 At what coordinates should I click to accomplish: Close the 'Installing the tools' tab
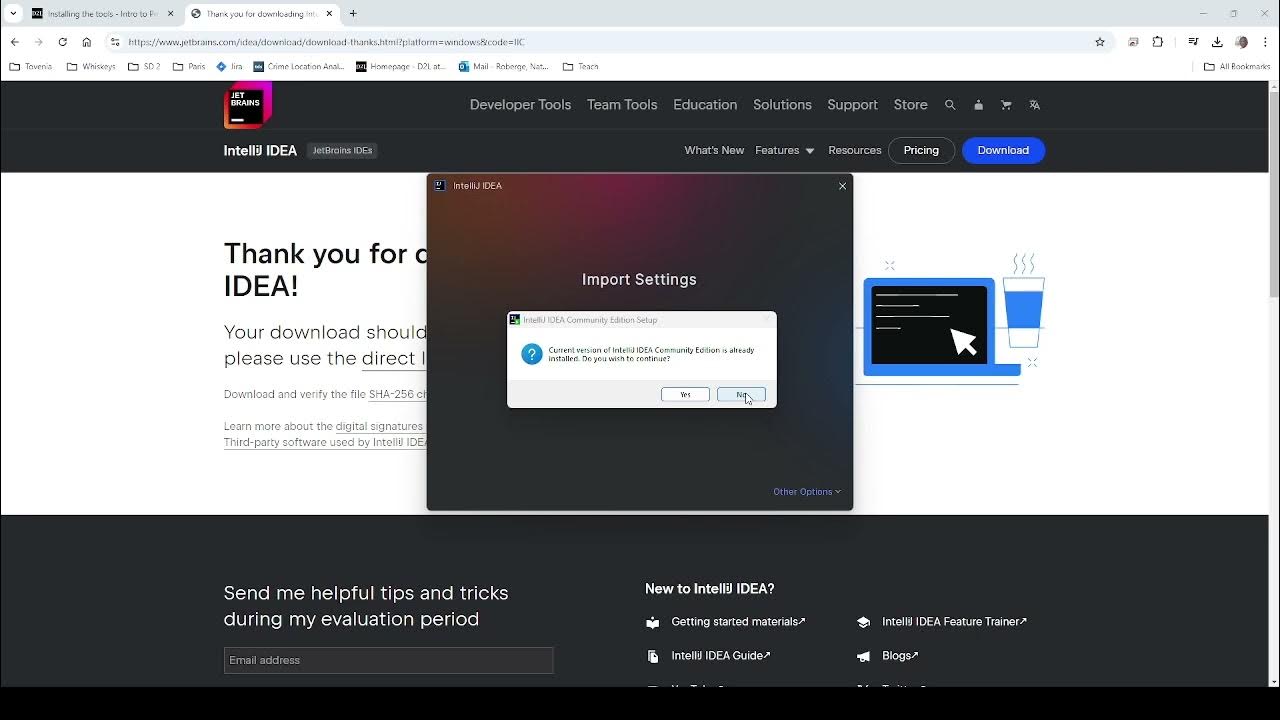pyautogui.click(x=171, y=14)
